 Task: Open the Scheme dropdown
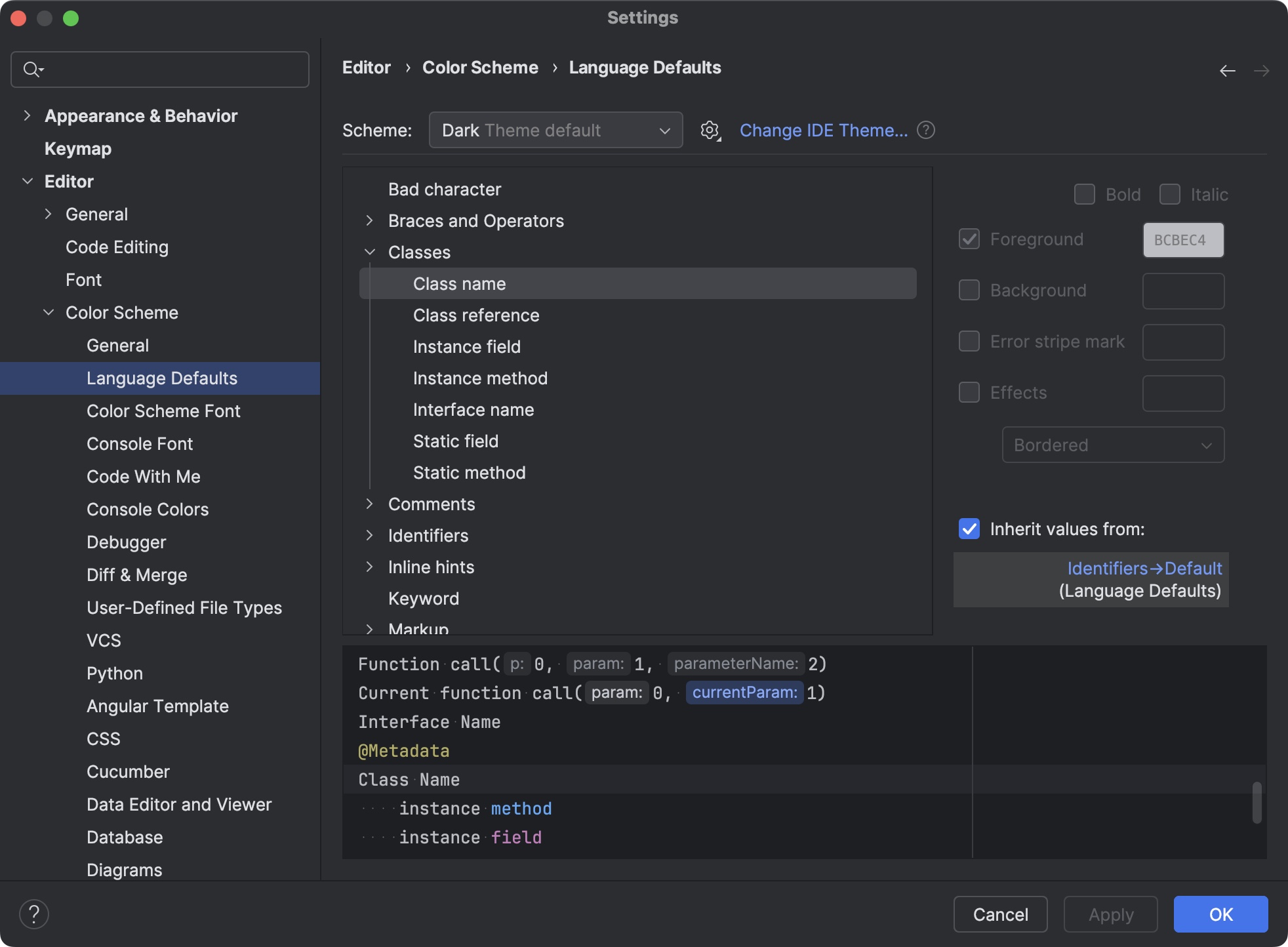(555, 130)
